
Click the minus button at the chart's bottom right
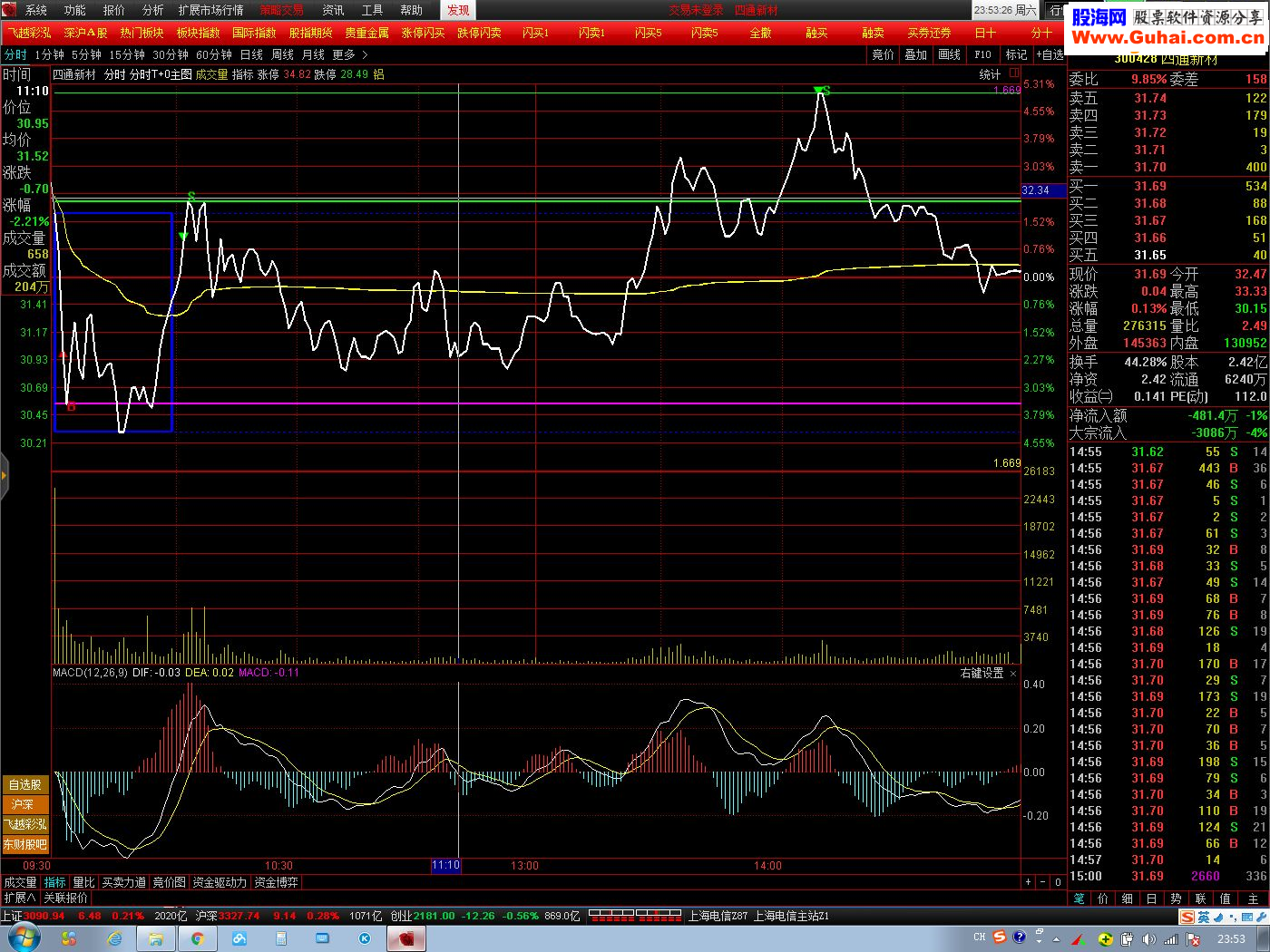pyautogui.click(x=1043, y=882)
